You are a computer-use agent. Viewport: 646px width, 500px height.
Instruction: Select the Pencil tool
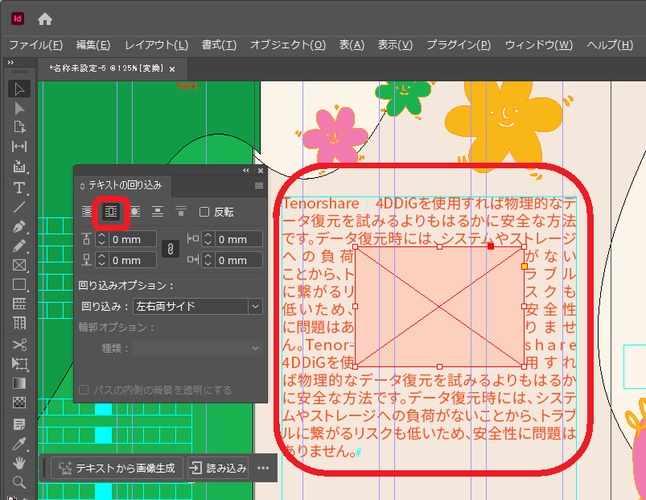pos(19,246)
